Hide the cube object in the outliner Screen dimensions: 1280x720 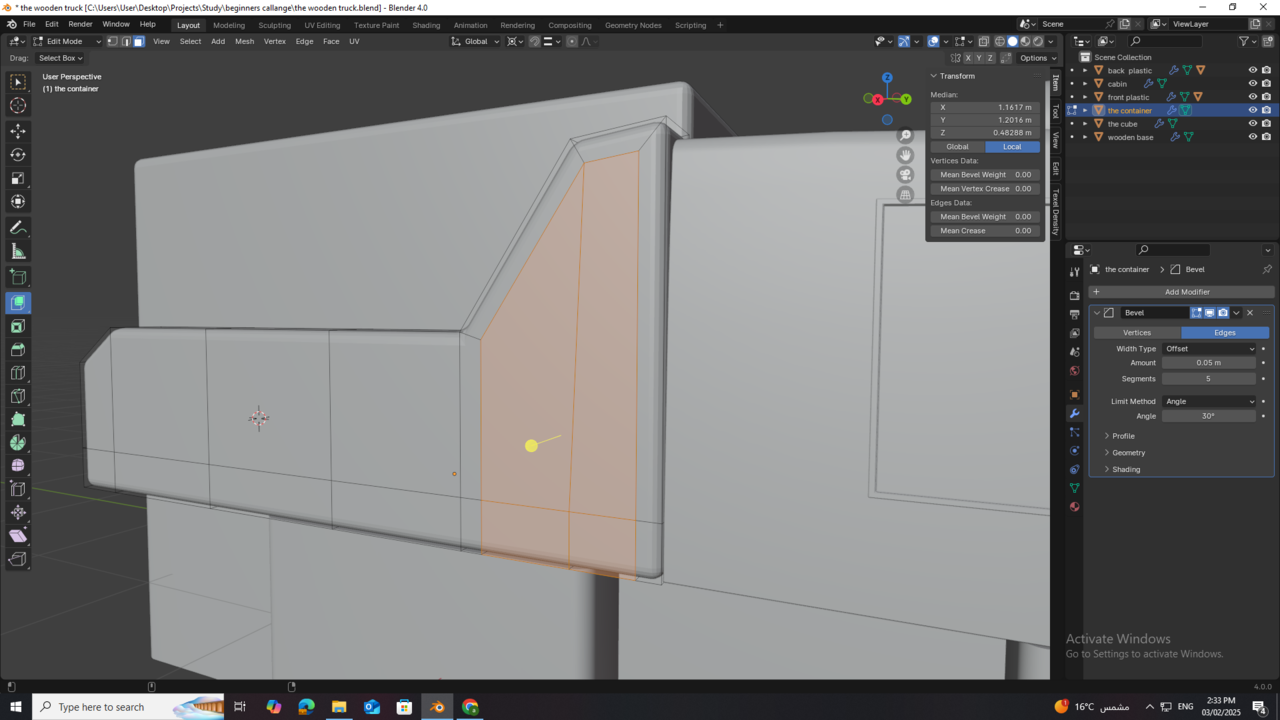[1253, 123]
